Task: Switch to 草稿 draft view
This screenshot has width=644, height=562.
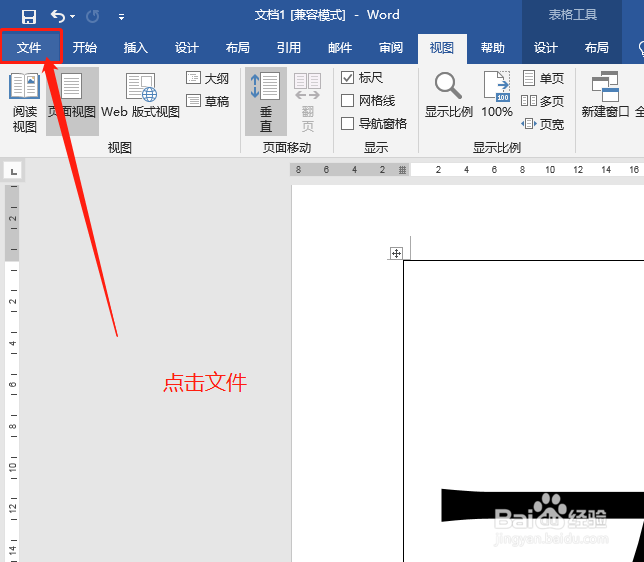Action: [x=207, y=101]
